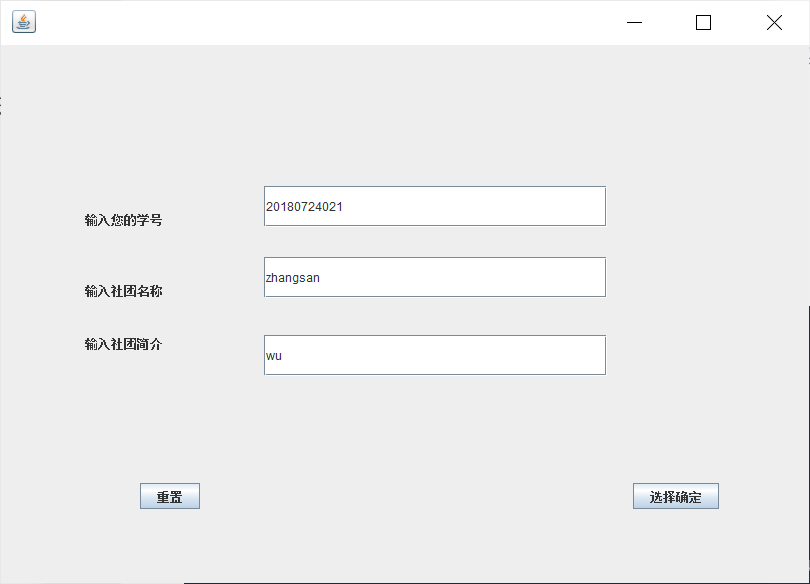The width and height of the screenshot is (810, 584).
Task: Place cursor after the text 20180724021
Action: click(345, 206)
